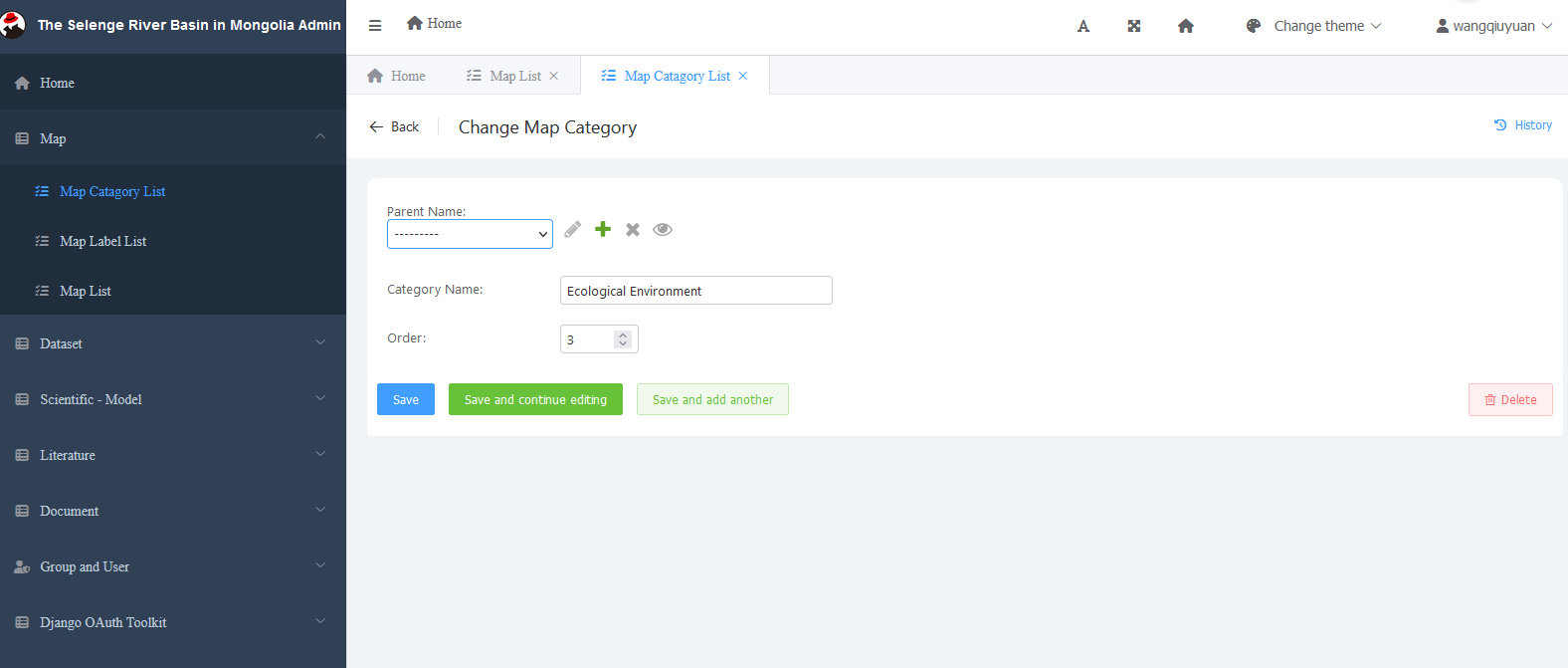The height and width of the screenshot is (668, 1568).
Task: Expand the Scientific - Model section
Action: (x=173, y=399)
